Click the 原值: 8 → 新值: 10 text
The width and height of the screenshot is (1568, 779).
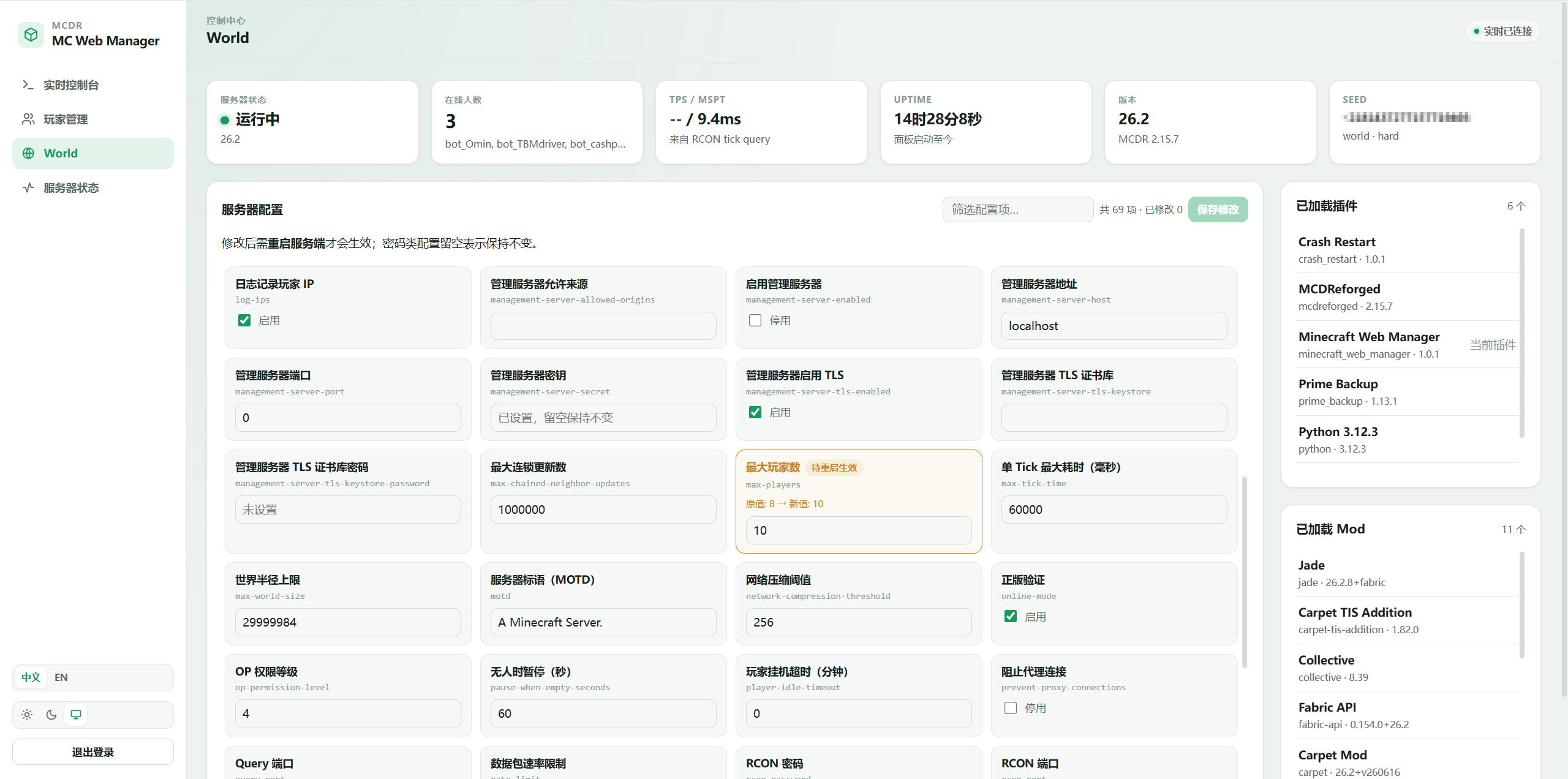(x=785, y=504)
